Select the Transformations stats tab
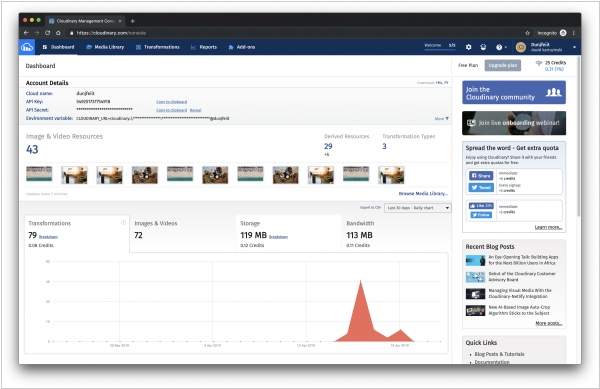This screenshot has width=600, height=389. point(77,233)
